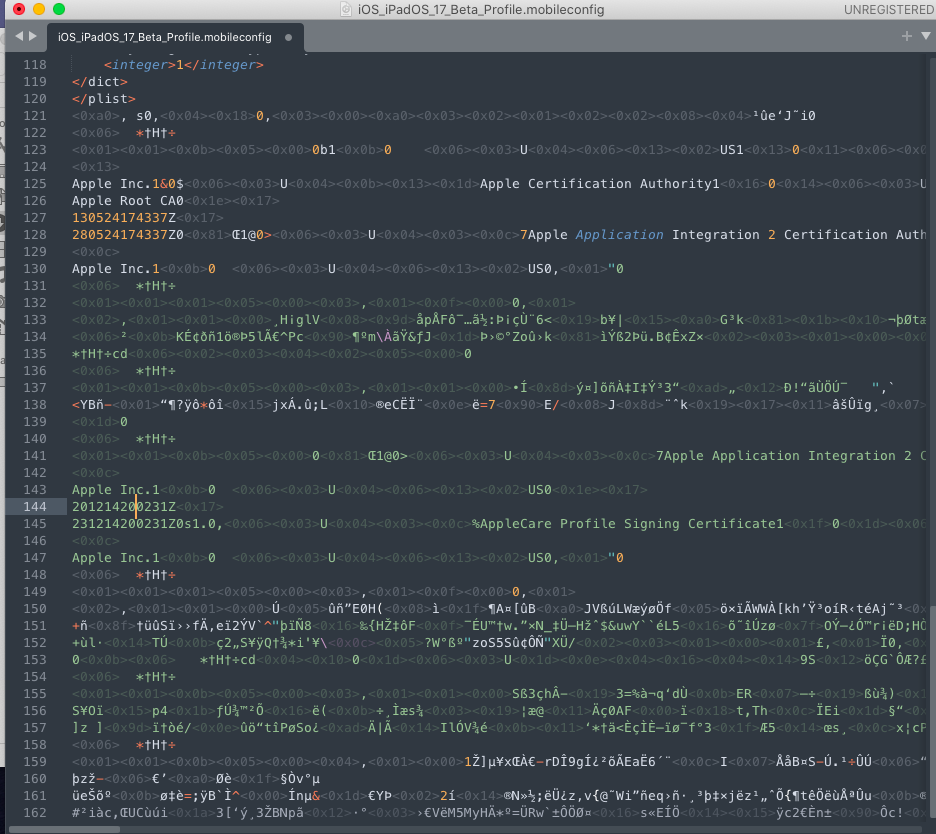The image size is (936, 834).
Task: Click the 'S¥Oï' text on line 156
Action: point(88,711)
